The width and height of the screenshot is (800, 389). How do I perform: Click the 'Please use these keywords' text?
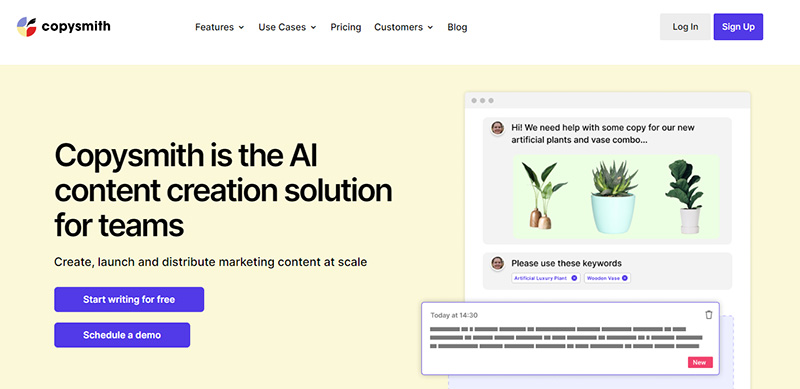tap(566, 263)
